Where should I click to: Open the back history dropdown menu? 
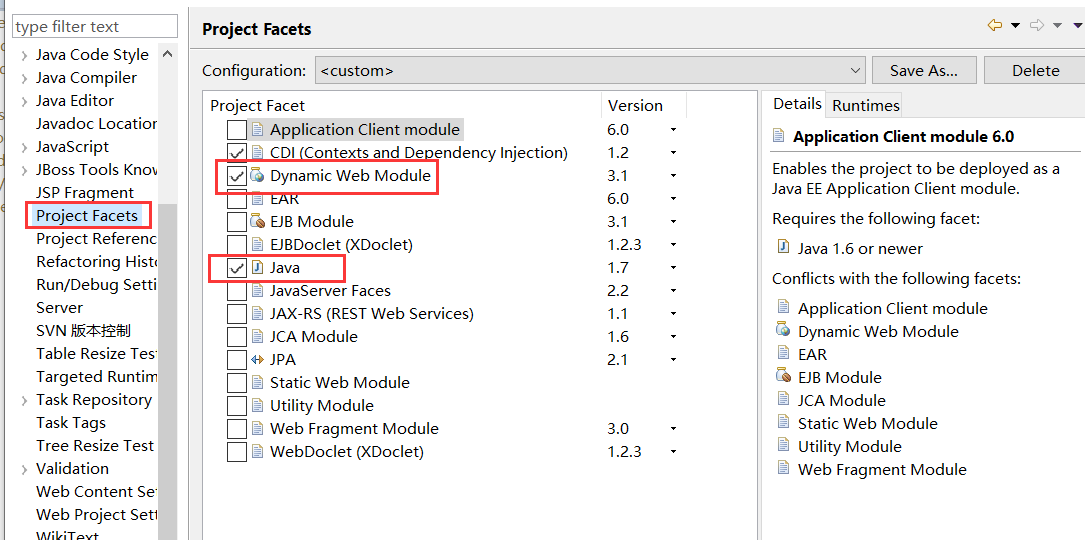point(1015,26)
